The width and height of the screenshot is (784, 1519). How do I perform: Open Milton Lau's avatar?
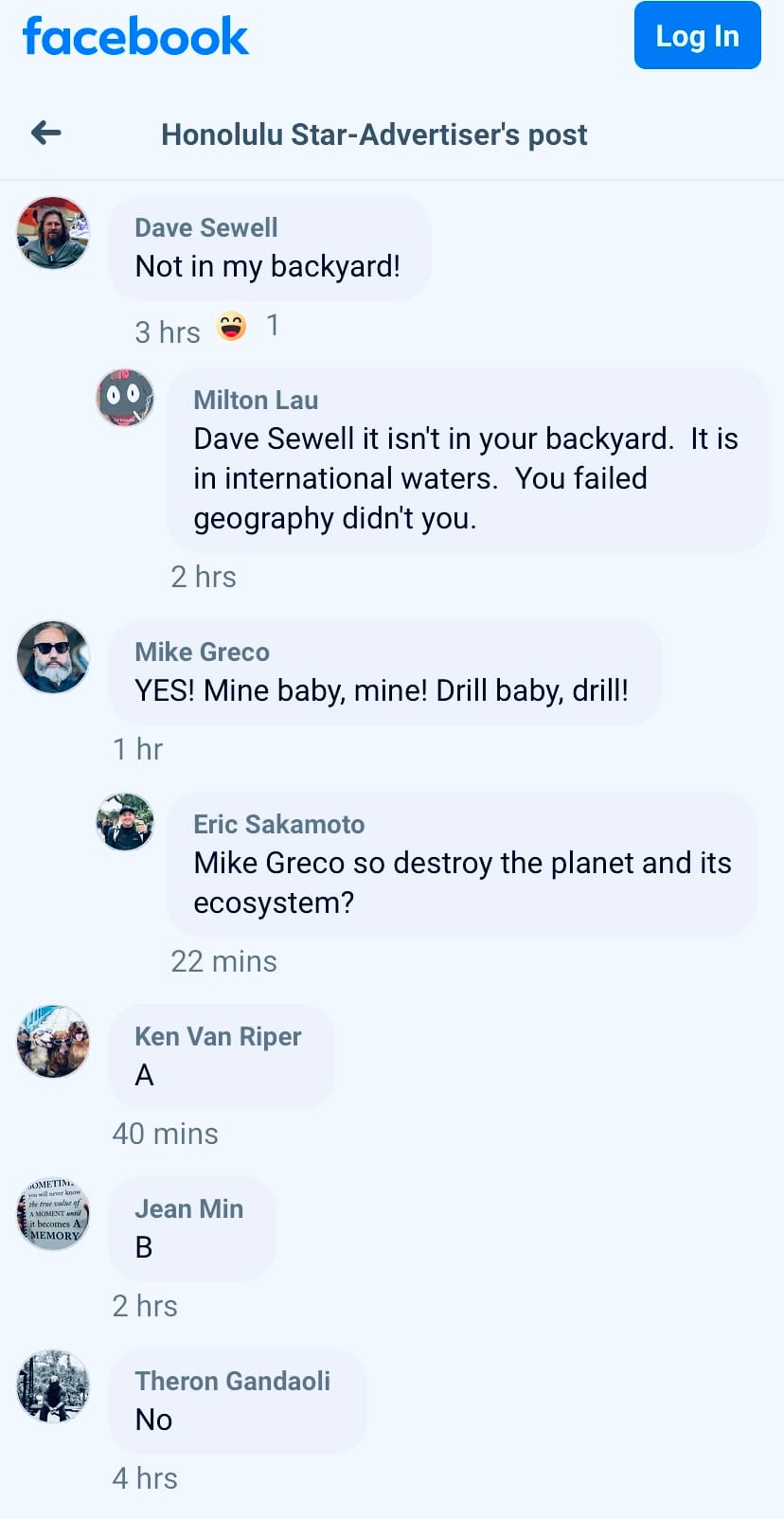(125, 398)
